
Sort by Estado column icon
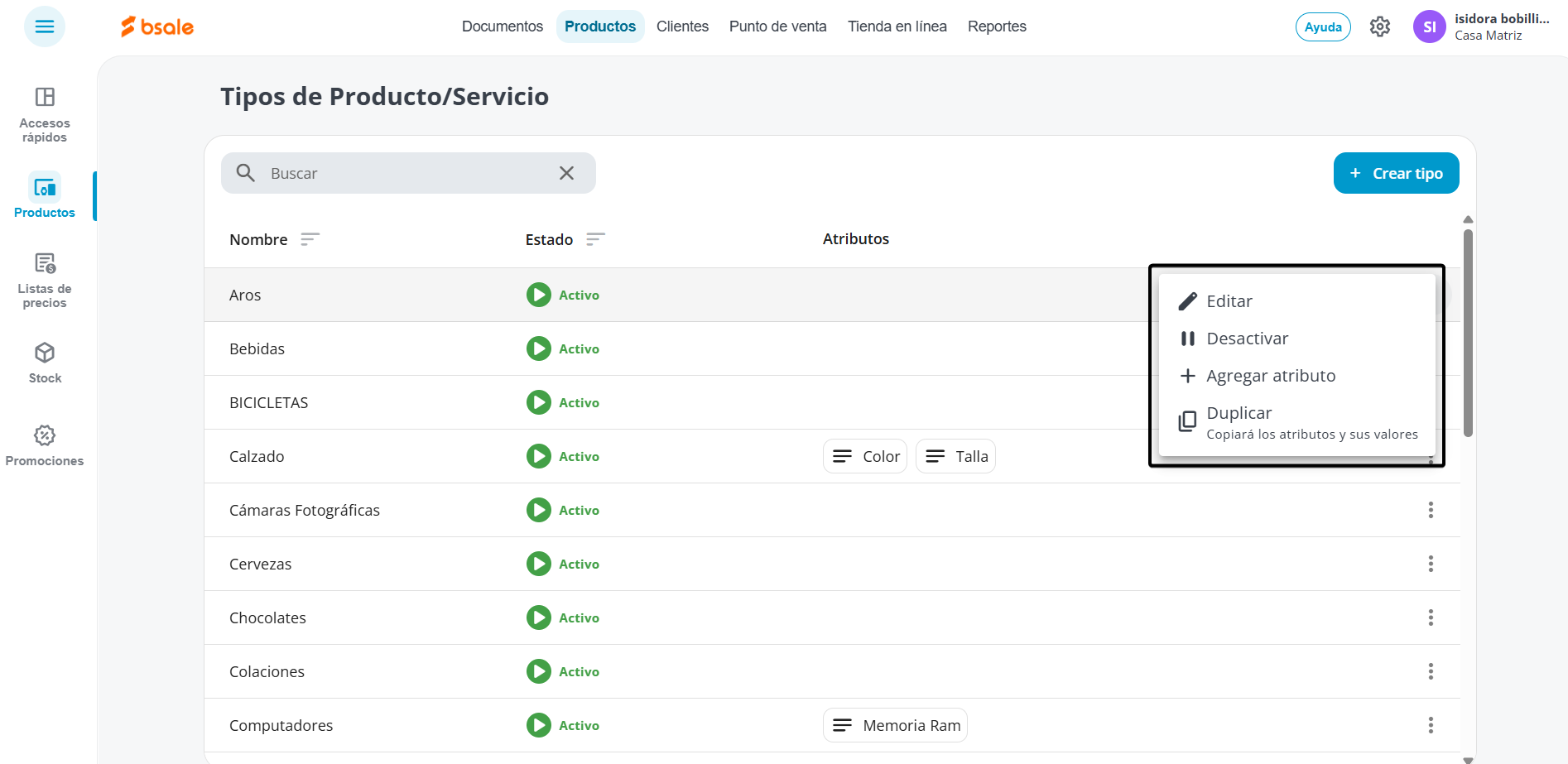click(595, 239)
